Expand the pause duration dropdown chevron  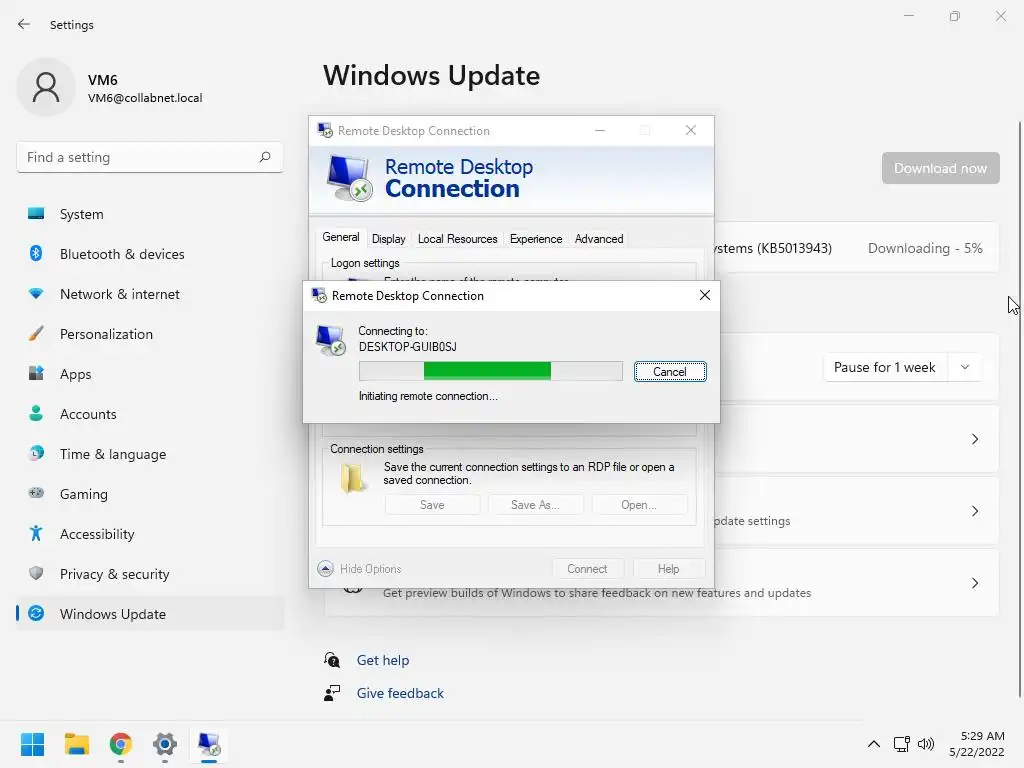tap(965, 368)
